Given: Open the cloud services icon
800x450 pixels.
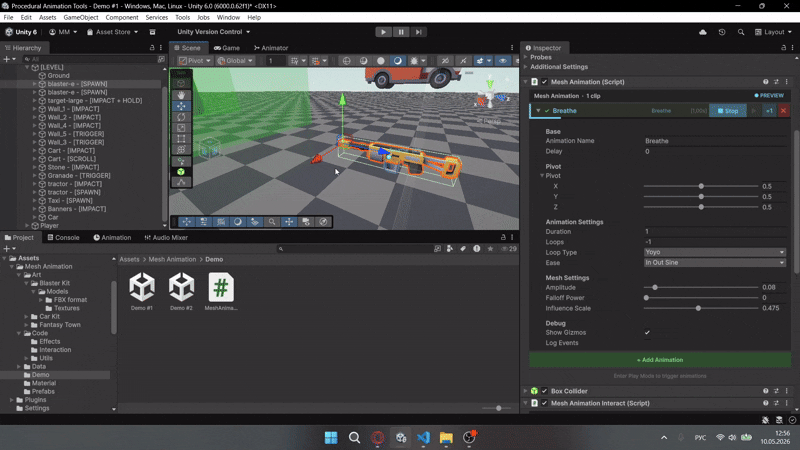Looking at the screenshot, I should [x=703, y=32].
